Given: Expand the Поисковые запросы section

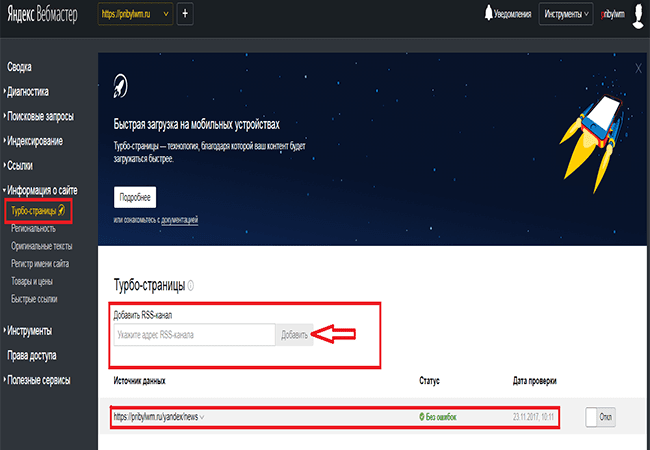Looking at the screenshot, I should tap(40, 116).
